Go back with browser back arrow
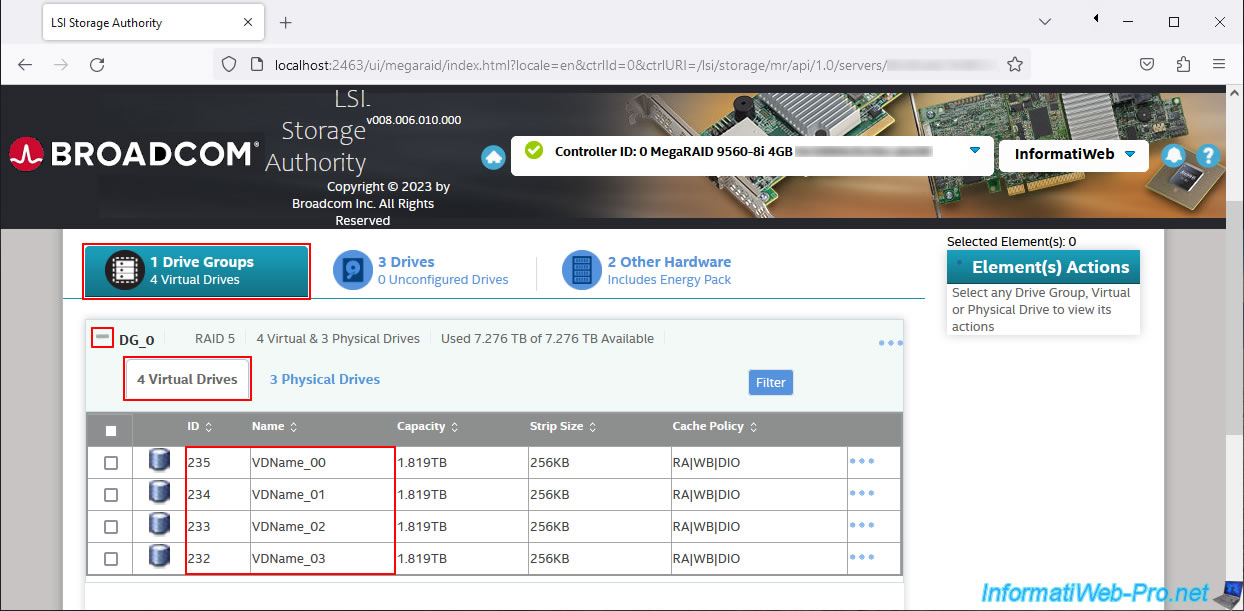The width and height of the screenshot is (1244, 611). pyautogui.click(x=25, y=64)
